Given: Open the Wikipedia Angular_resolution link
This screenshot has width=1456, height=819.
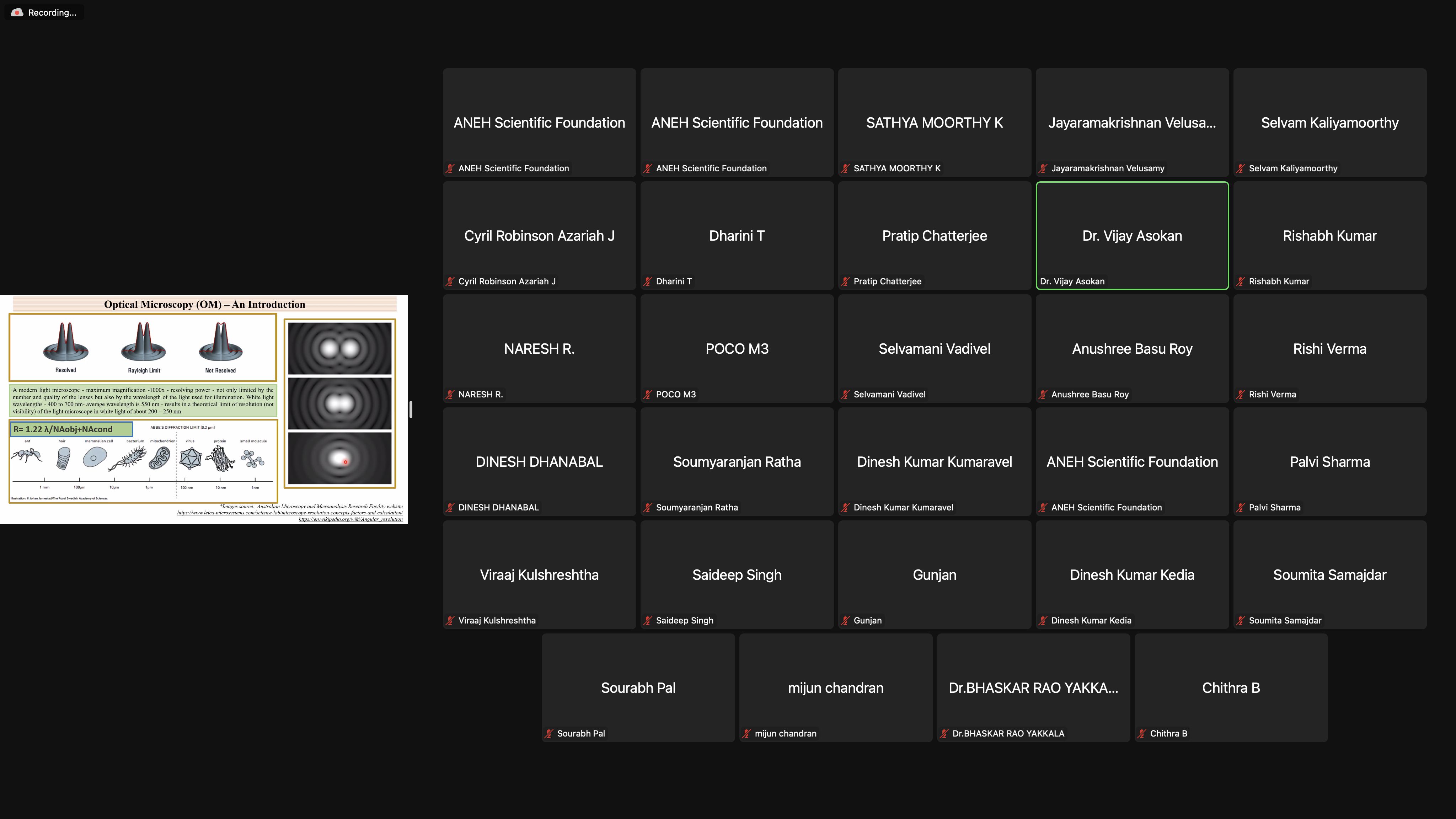Looking at the screenshot, I should (x=350, y=519).
